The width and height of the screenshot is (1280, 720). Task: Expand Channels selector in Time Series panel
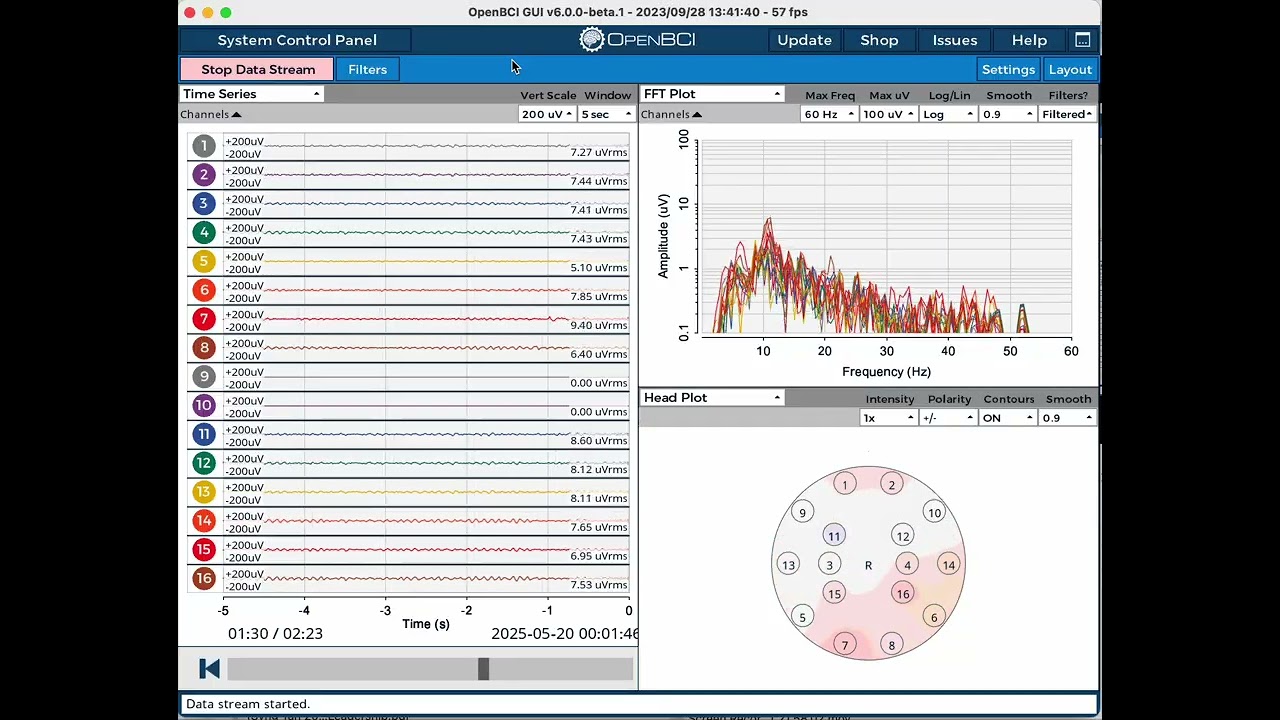(x=211, y=114)
